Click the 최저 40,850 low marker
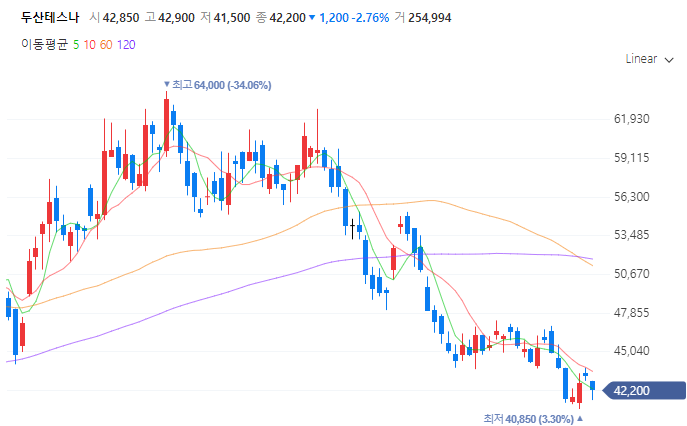The width and height of the screenshot is (687, 426). (533, 419)
